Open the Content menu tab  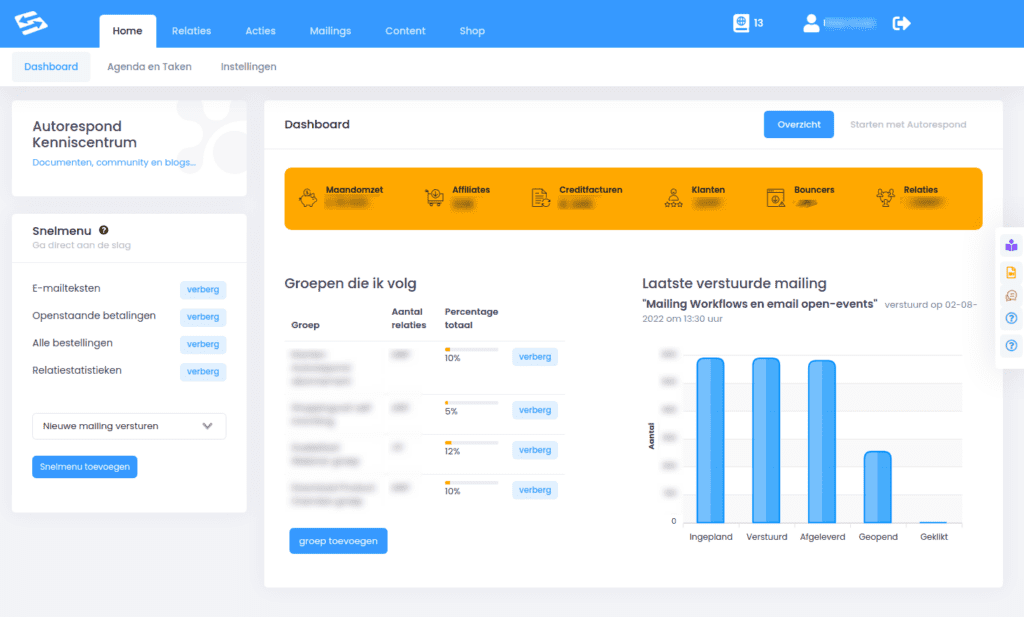(x=405, y=31)
